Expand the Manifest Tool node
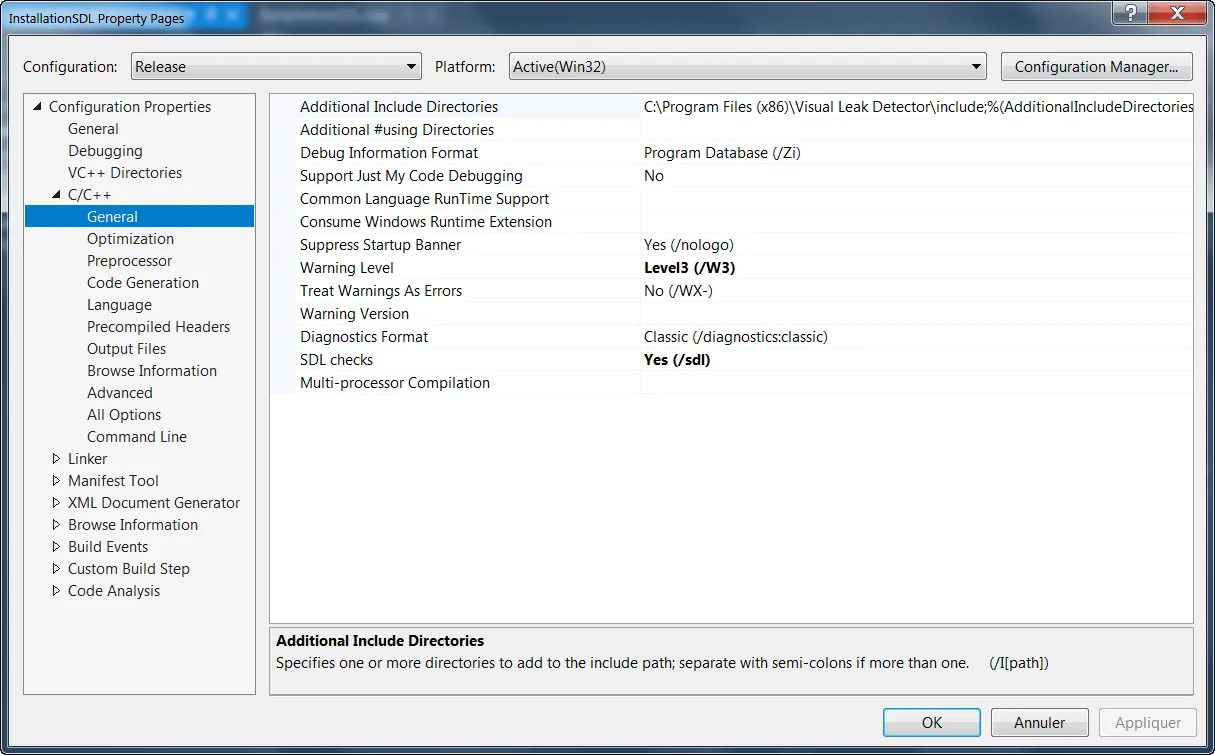Screen dimensions: 1215x755 [57, 481]
